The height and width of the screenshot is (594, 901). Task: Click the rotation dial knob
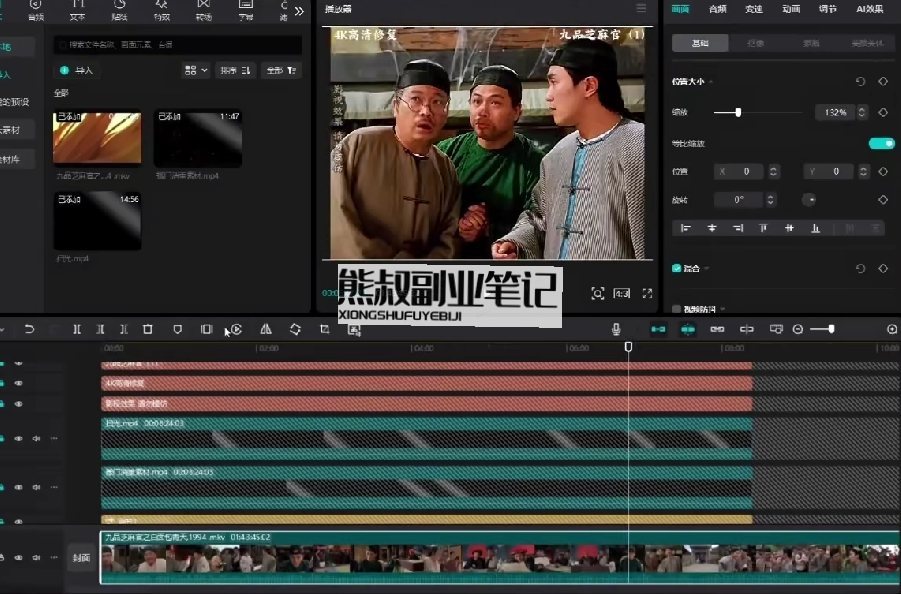point(809,200)
